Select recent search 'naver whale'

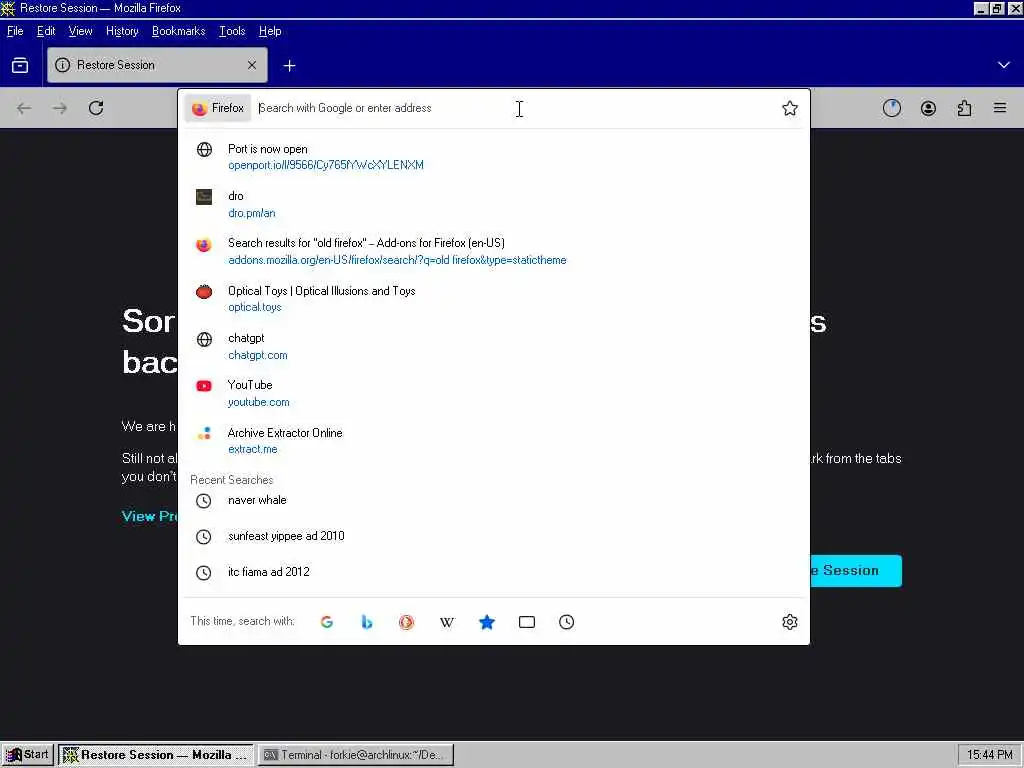tap(494, 500)
